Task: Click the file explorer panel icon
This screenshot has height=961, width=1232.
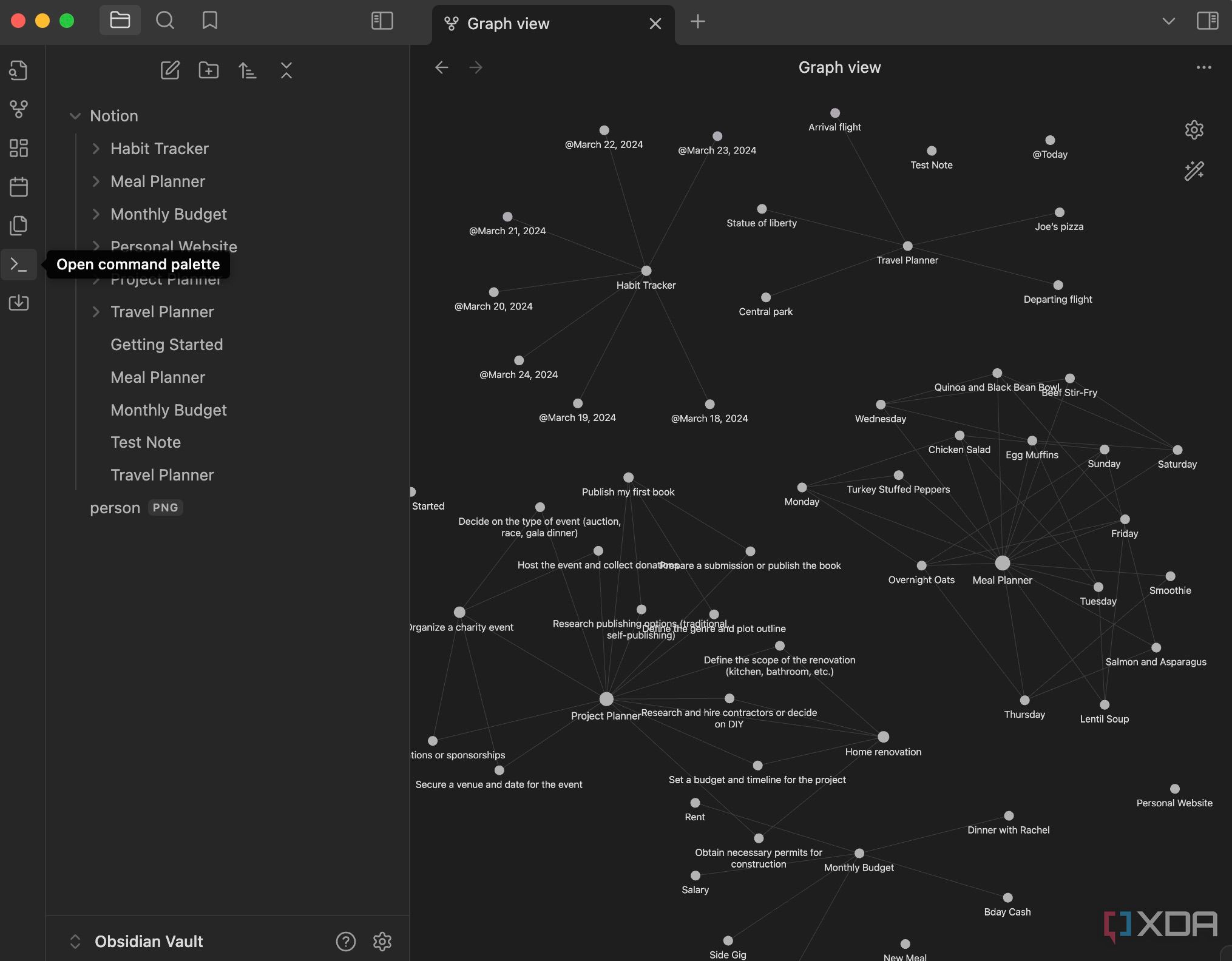Action: [x=119, y=20]
